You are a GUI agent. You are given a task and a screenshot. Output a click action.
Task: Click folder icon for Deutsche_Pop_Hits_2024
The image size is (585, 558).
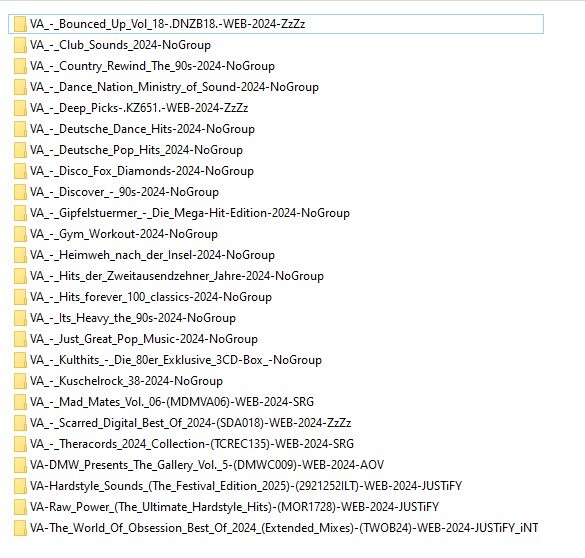[20, 150]
